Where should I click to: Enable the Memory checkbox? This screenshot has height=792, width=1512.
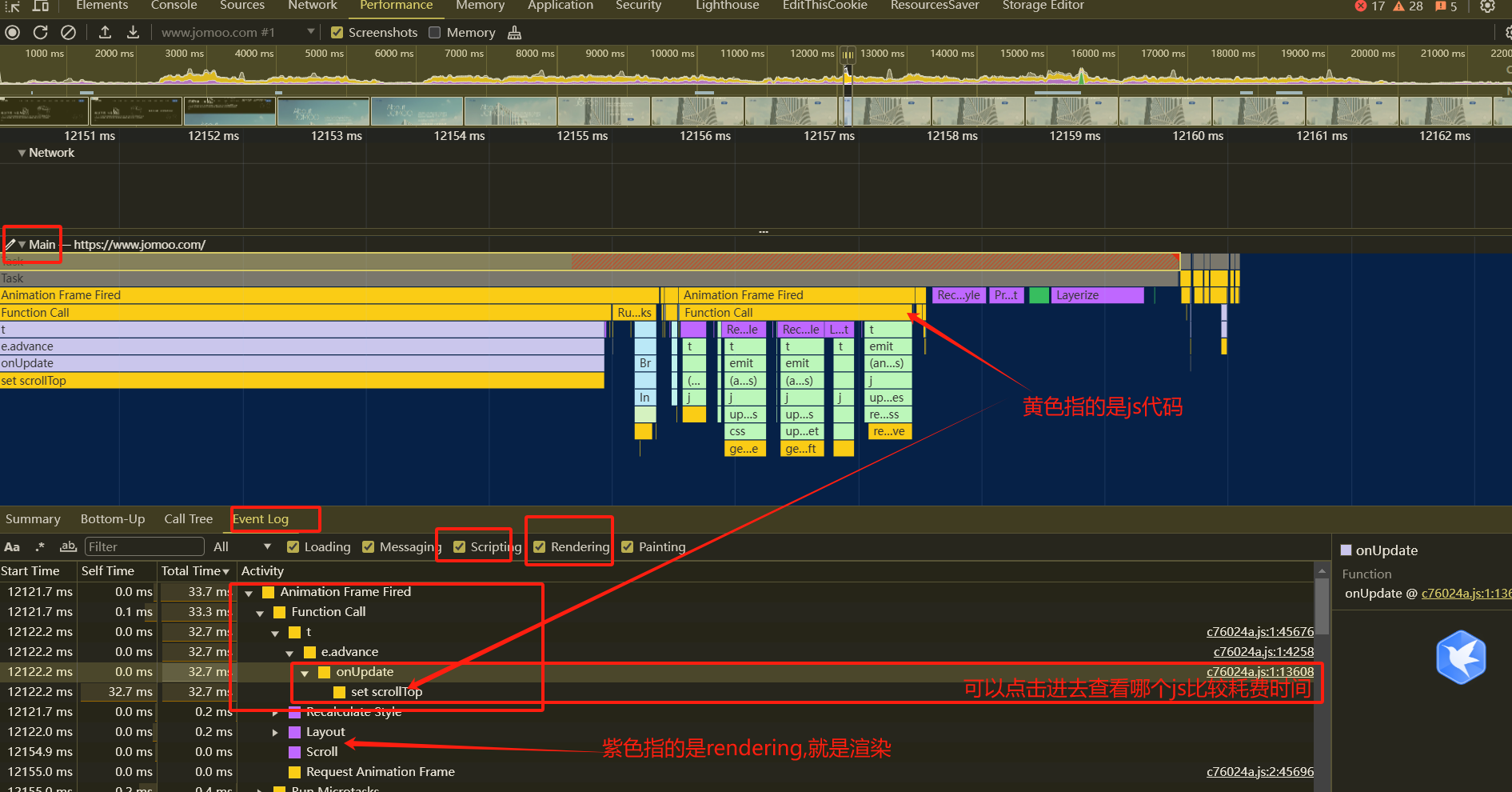(x=434, y=32)
